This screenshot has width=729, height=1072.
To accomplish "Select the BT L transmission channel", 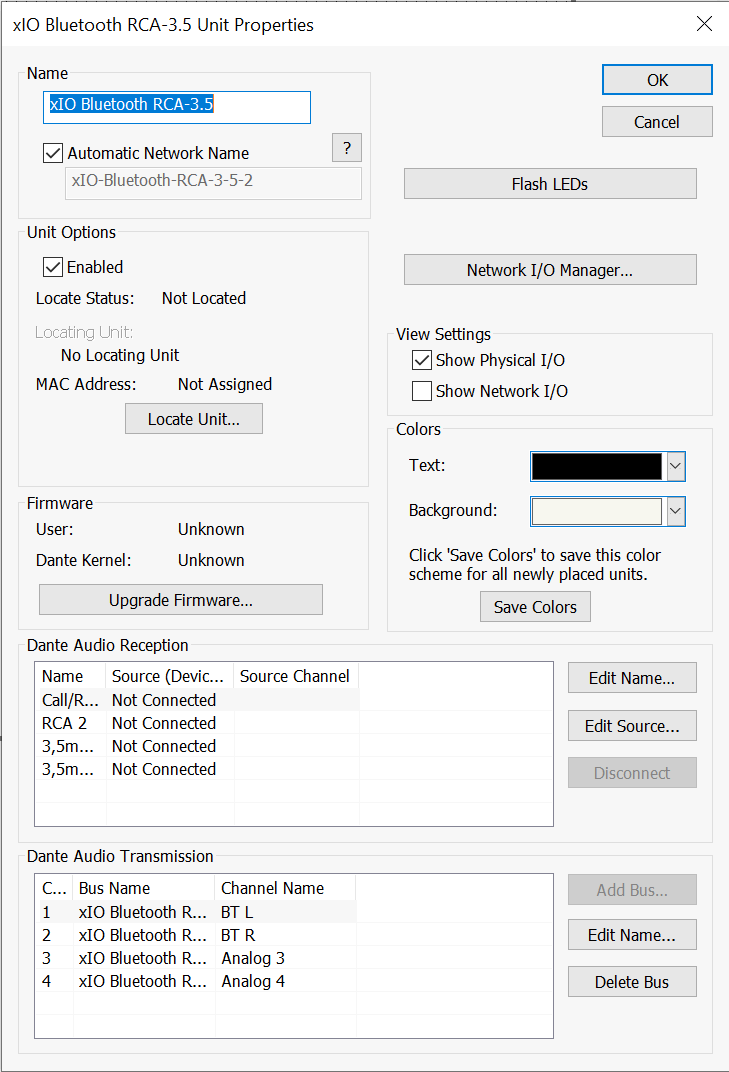I will (237, 912).
